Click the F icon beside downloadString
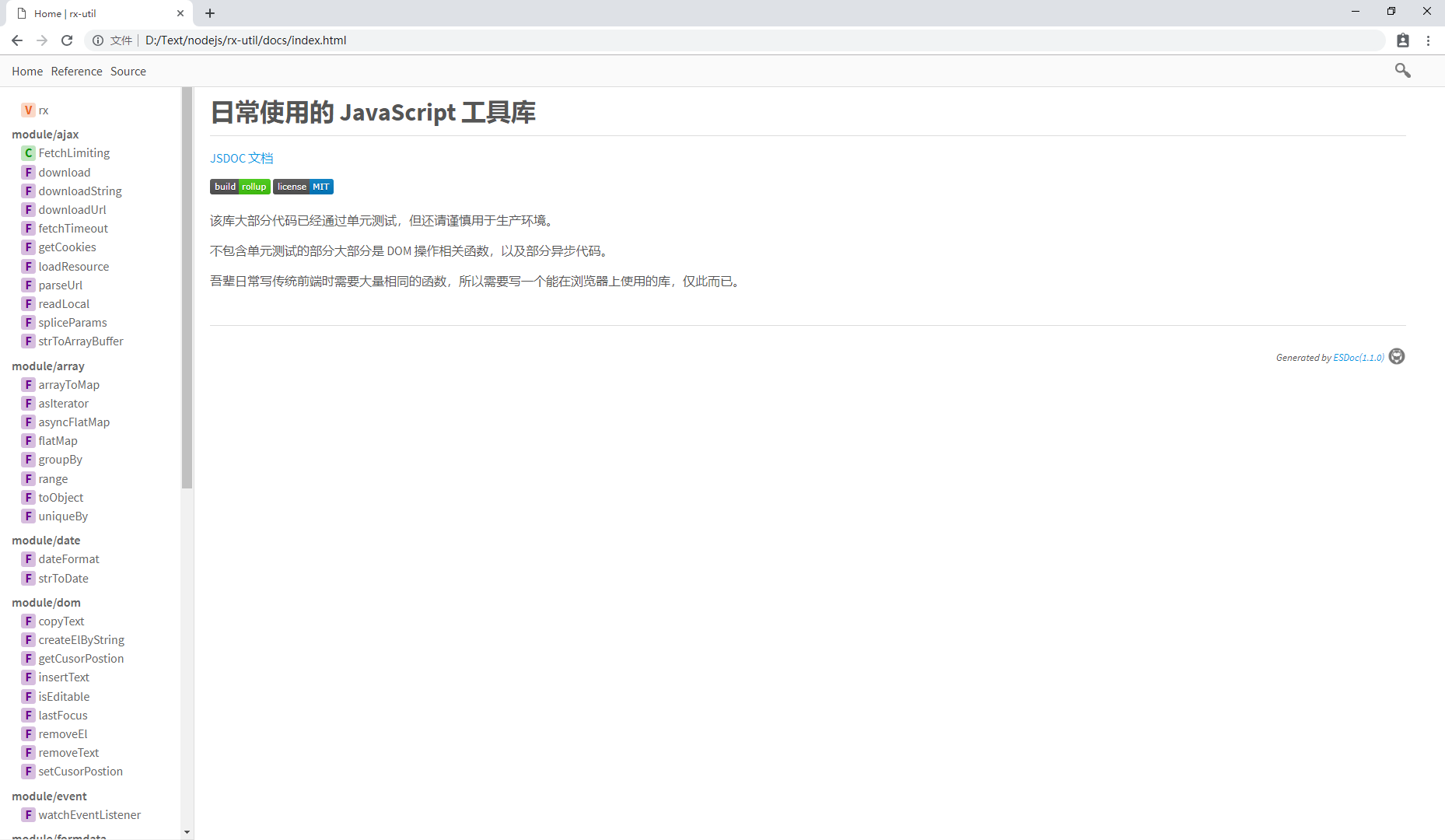The width and height of the screenshot is (1445, 840). pyautogui.click(x=28, y=191)
